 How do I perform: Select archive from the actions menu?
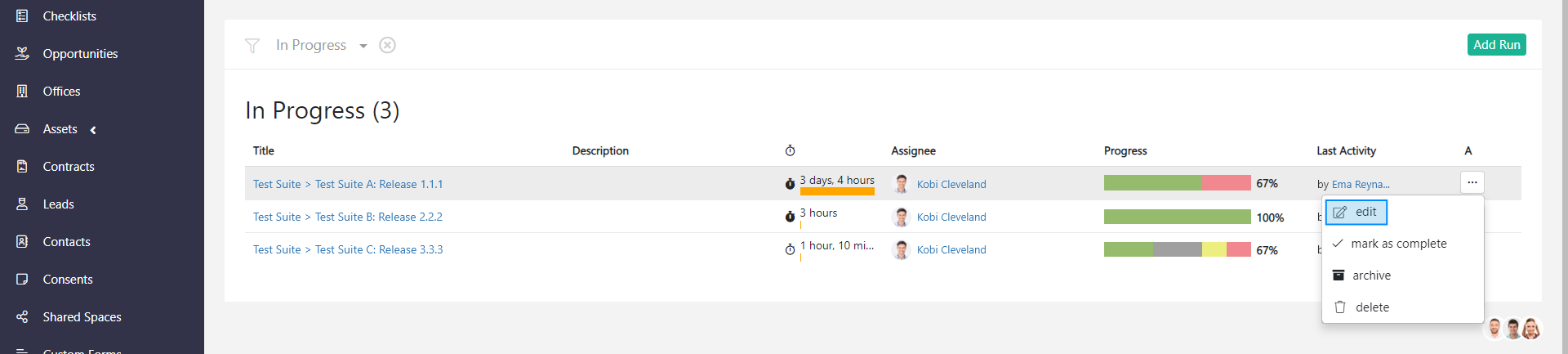1371,276
